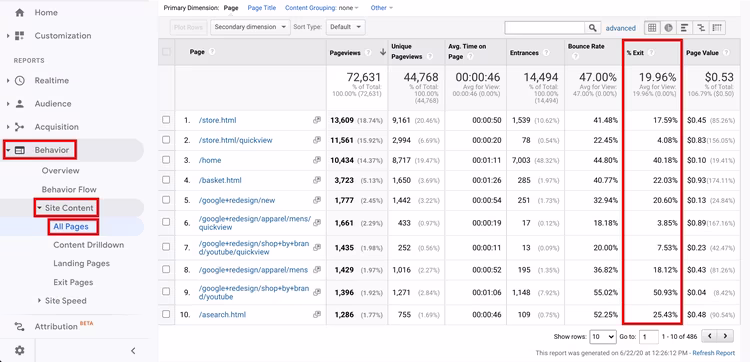Select the data table view icon

click(x=652, y=28)
